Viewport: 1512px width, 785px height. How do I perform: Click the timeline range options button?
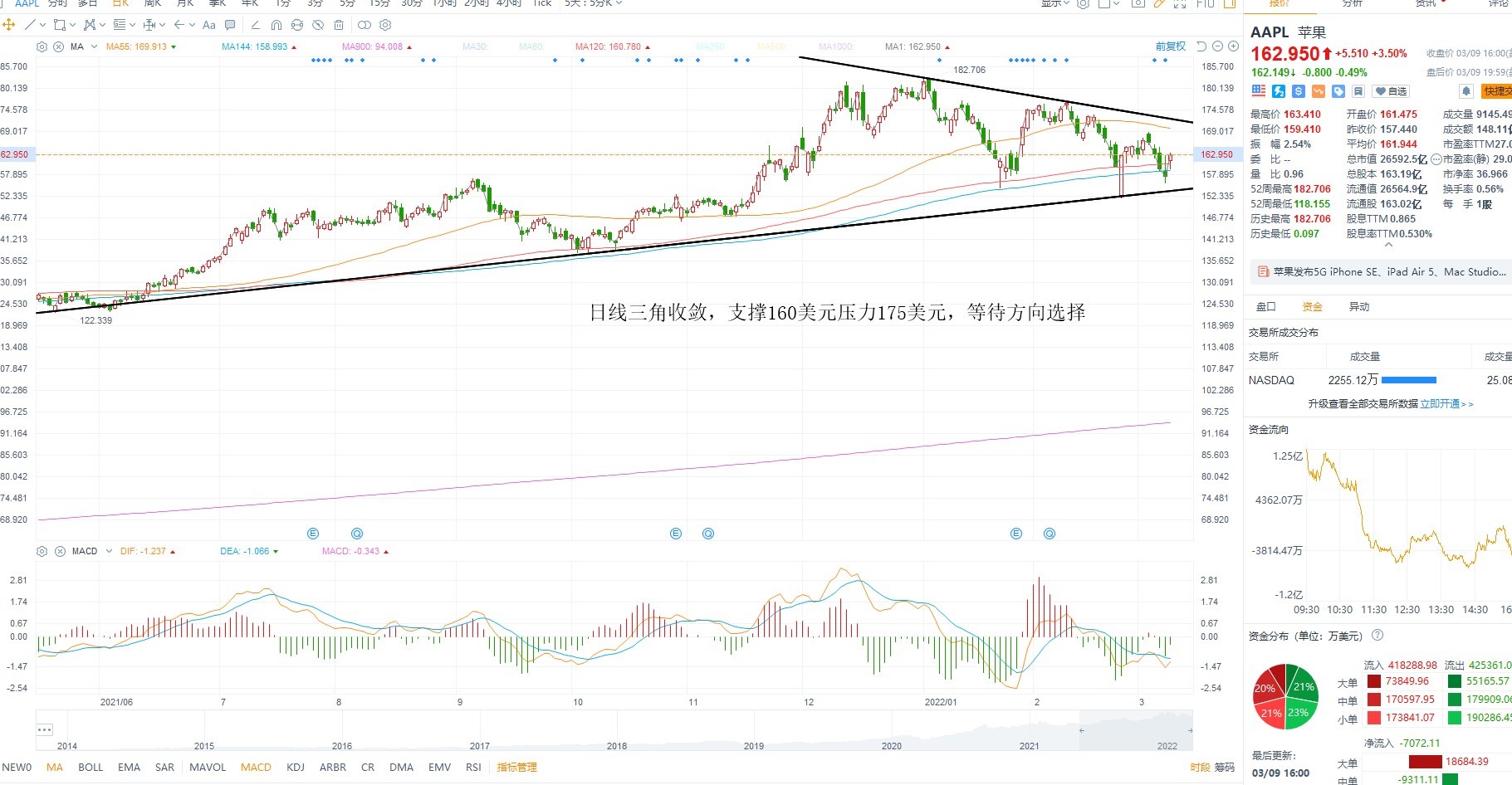coord(45,730)
